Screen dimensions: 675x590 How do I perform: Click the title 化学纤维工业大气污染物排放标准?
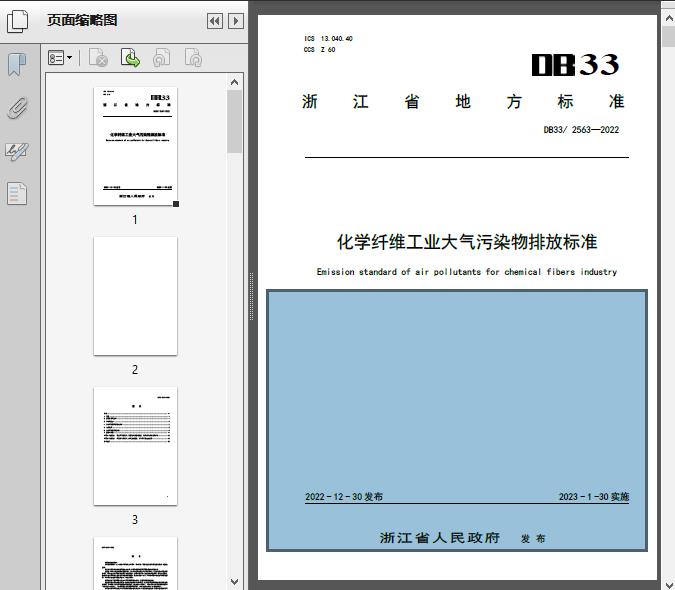tap(467, 242)
